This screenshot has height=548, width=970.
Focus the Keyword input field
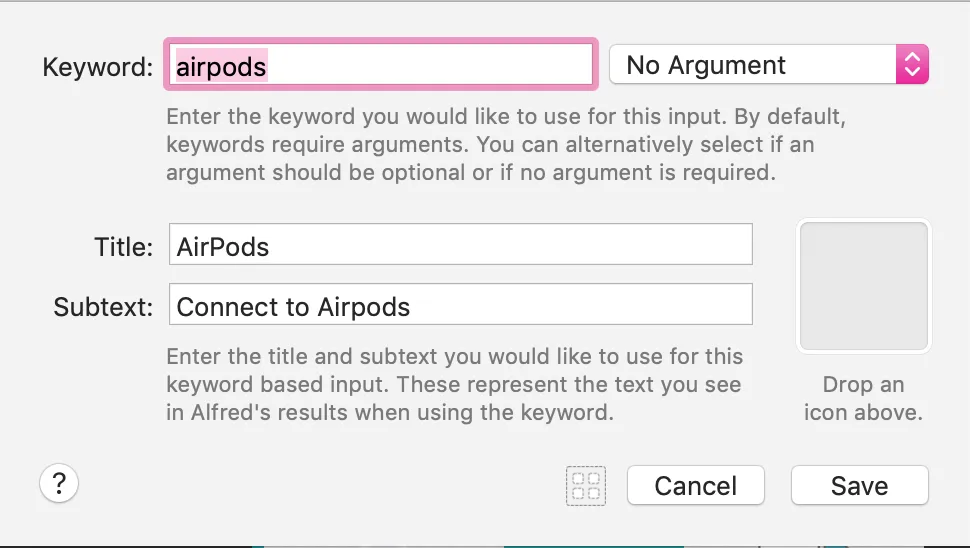[430, 66]
